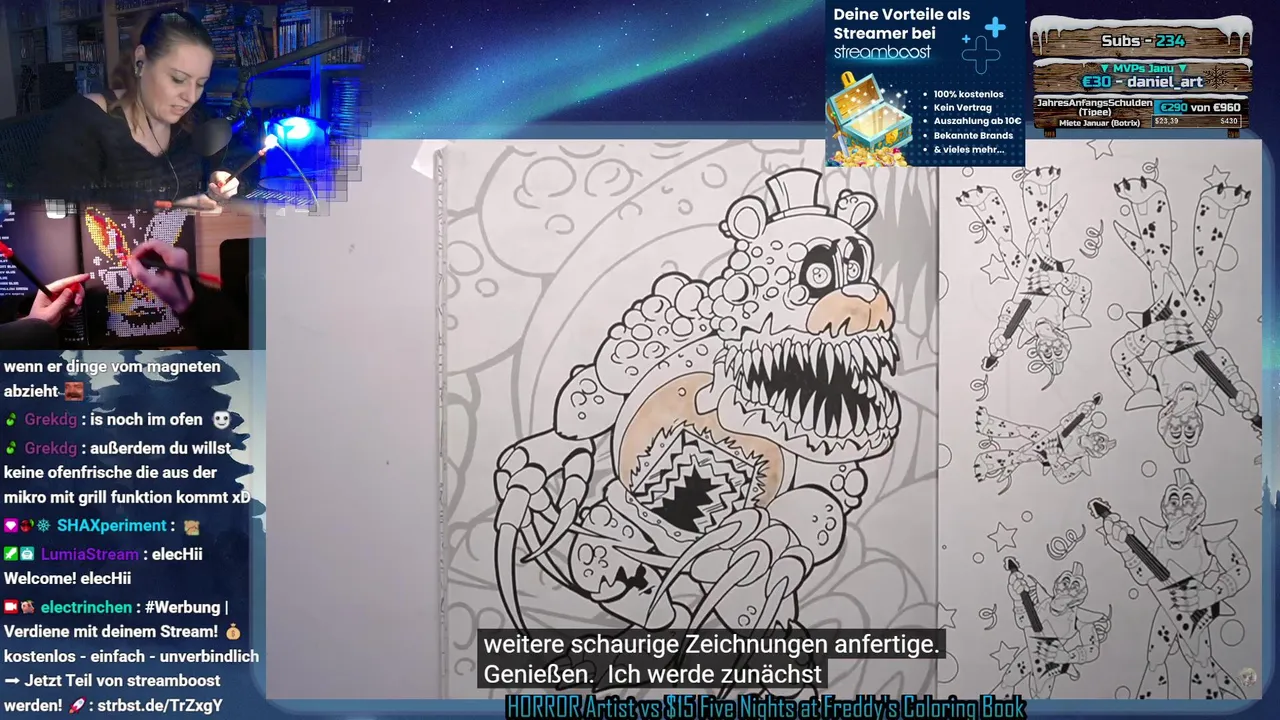Image resolution: width=1280 pixels, height=720 pixels.
Task: Click username Grekdg on 'is noch im ofen'
Action: [x=52, y=420]
